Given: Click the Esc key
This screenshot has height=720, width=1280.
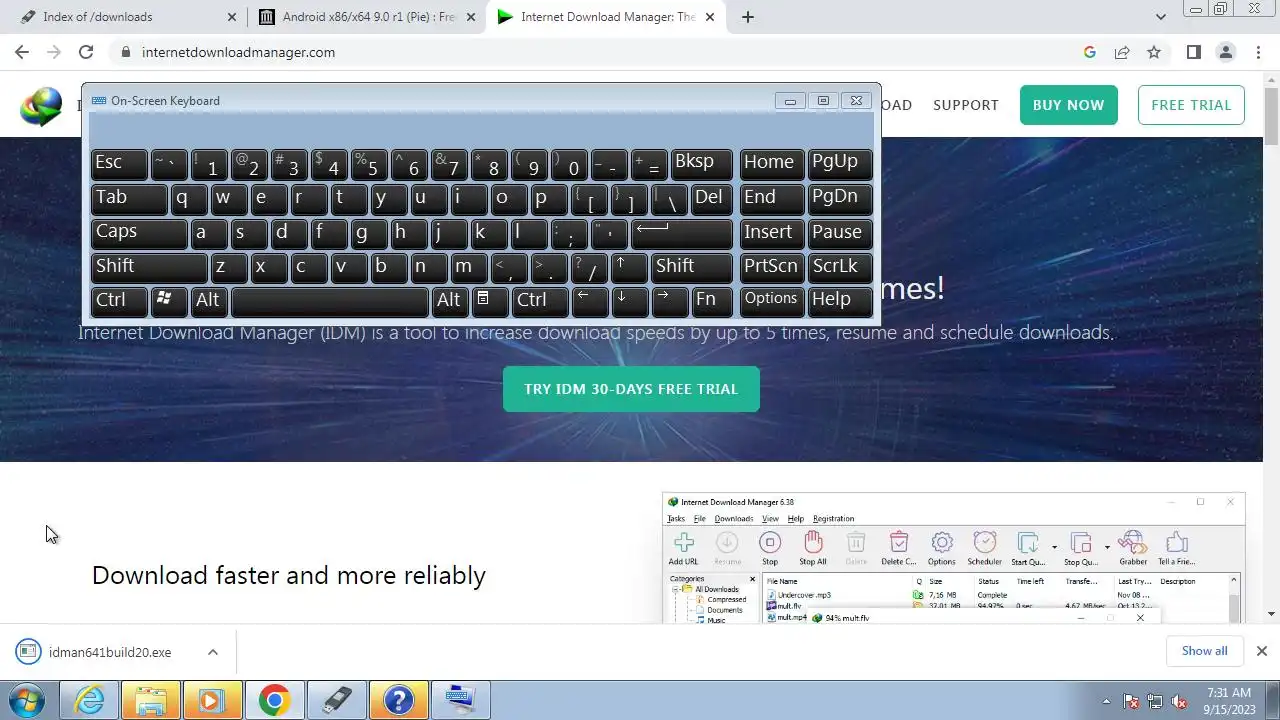Looking at the screenshot, I should click(x=119, y=163).
